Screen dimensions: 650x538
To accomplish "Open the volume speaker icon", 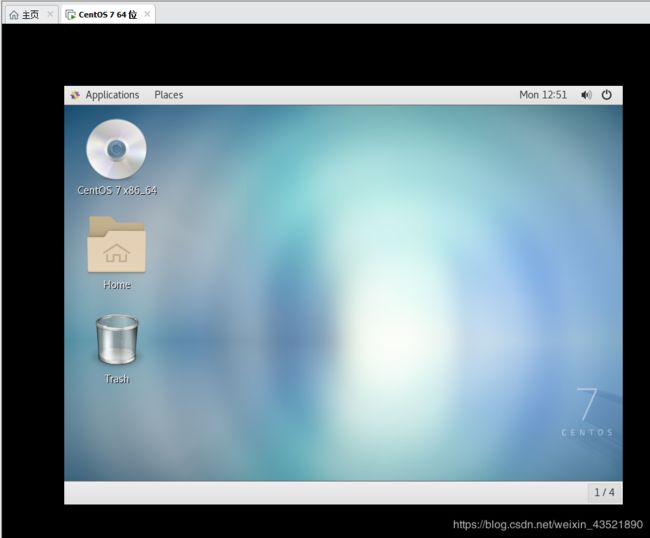I will (586, 95).
